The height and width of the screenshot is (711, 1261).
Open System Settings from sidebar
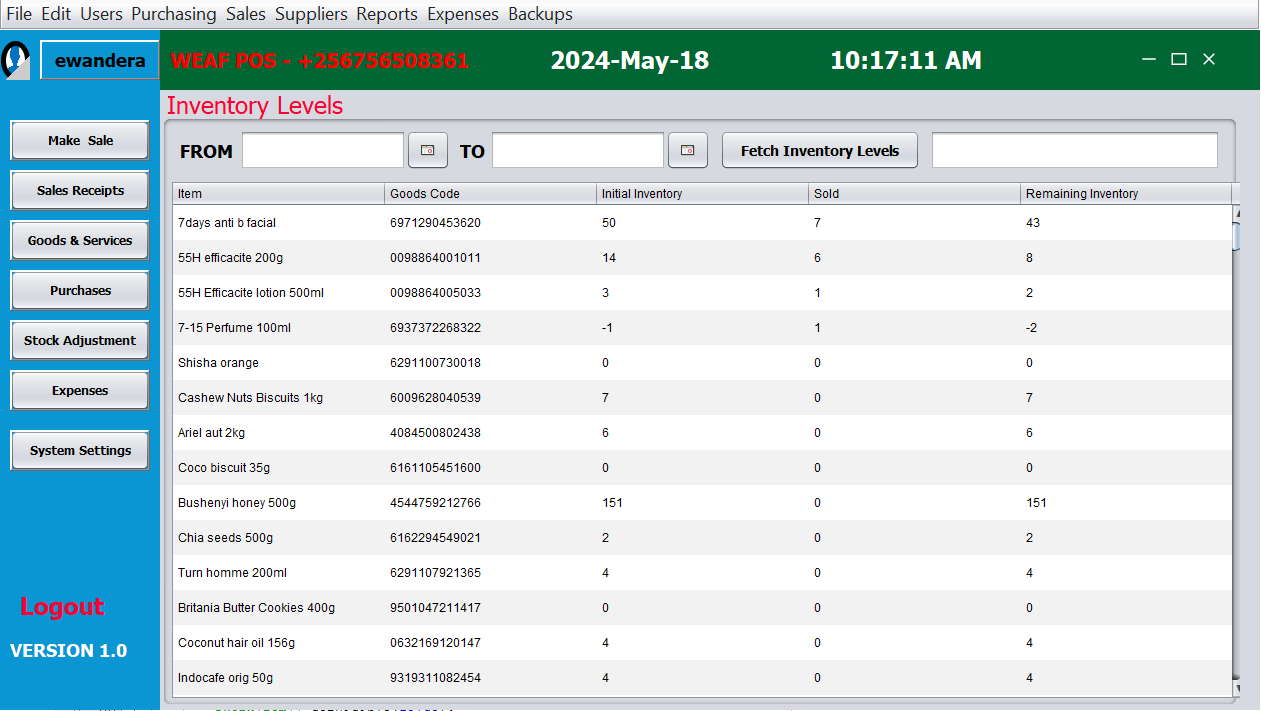pyautogui.click(x=80, y=451)
